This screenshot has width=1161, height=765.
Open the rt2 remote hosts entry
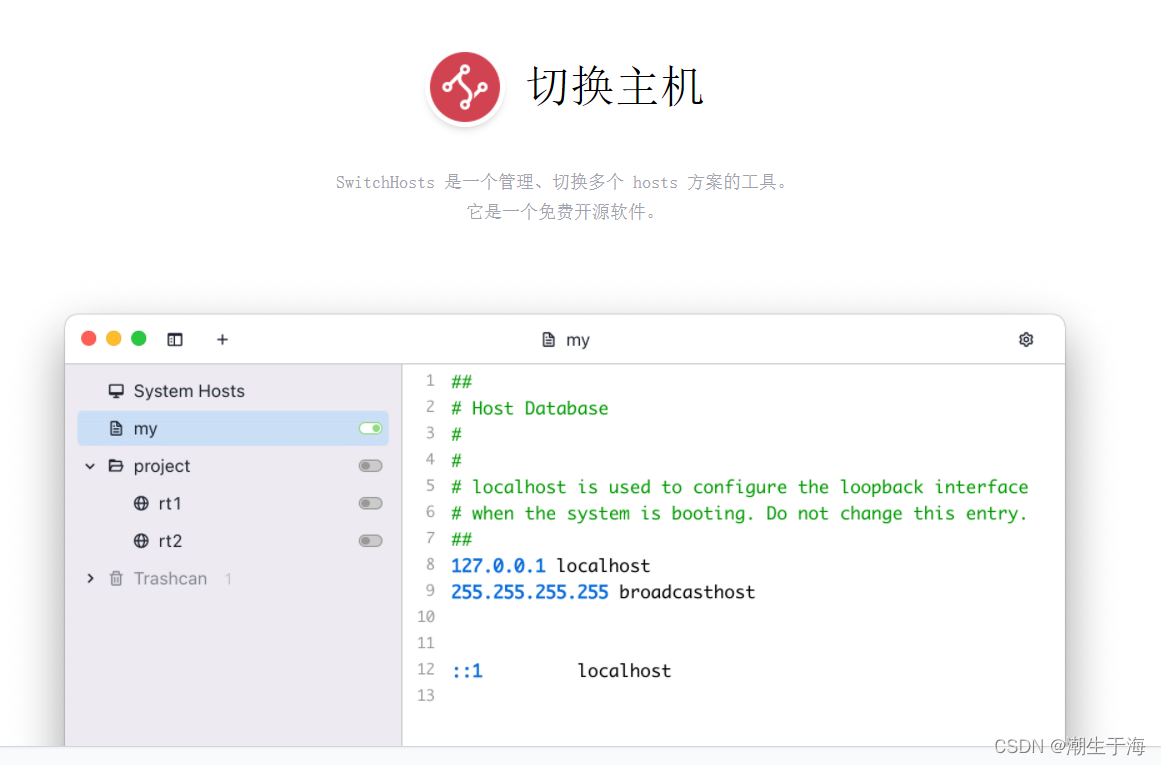pyautogui.click(x=233, y=541)
